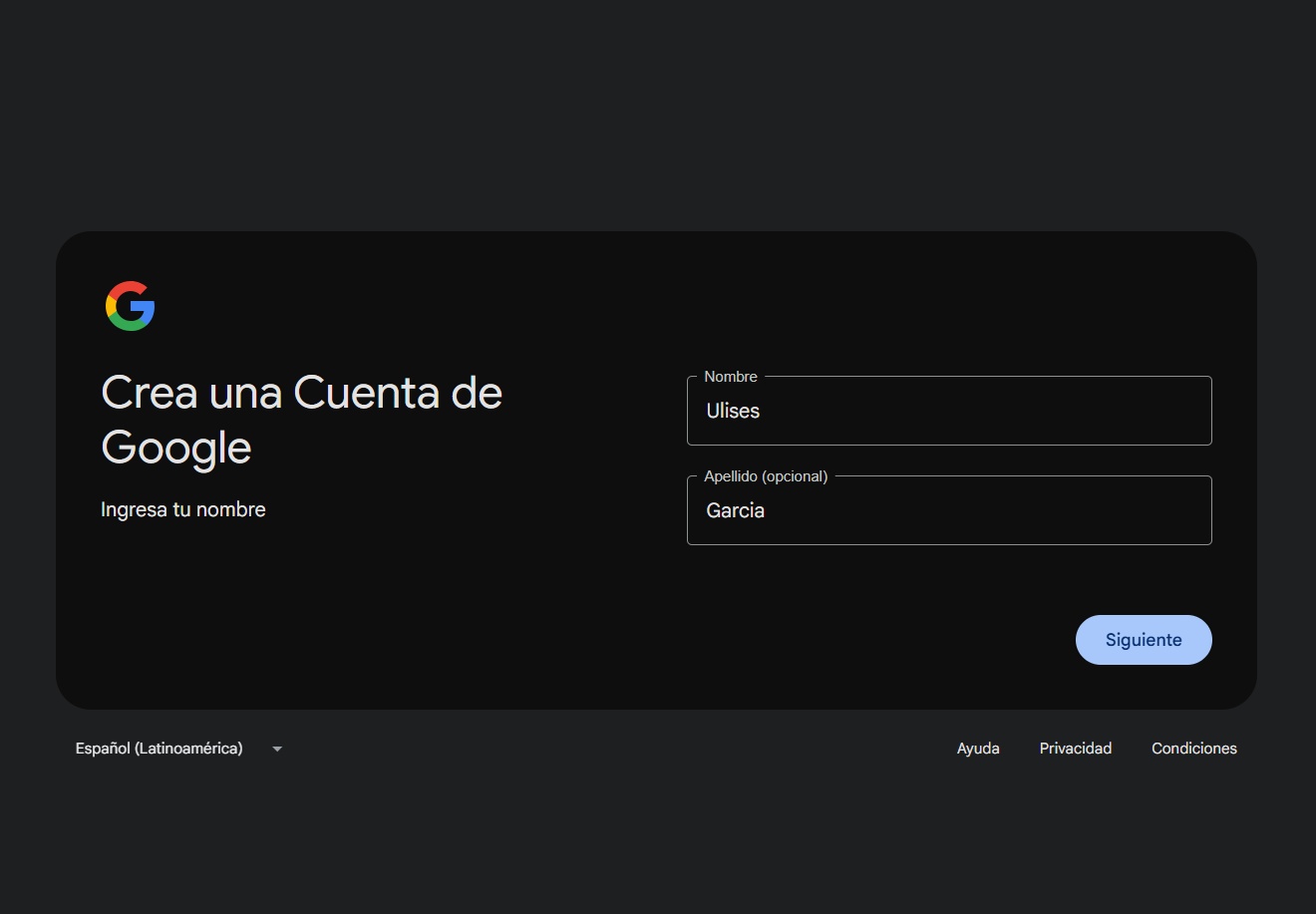
Task: Click the Ingresa tu nombre subtitle
Action: (182, 509)
